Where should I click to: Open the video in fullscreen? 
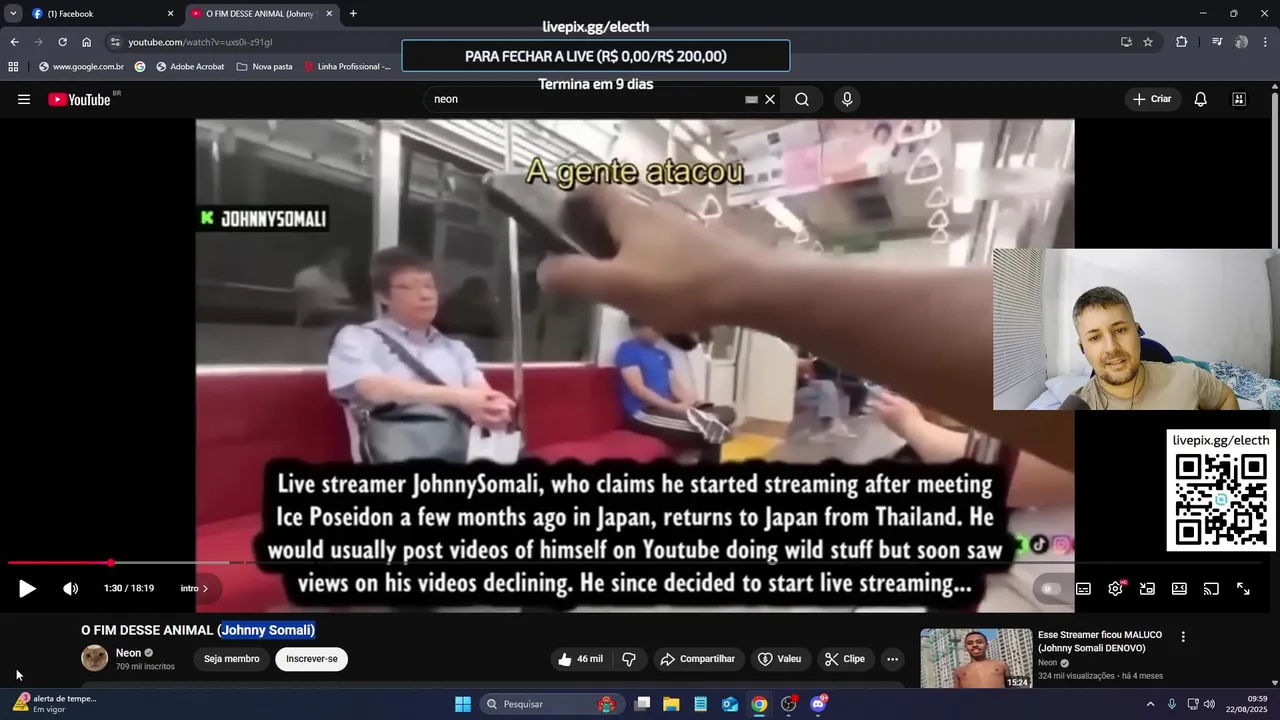point(1243,589)
